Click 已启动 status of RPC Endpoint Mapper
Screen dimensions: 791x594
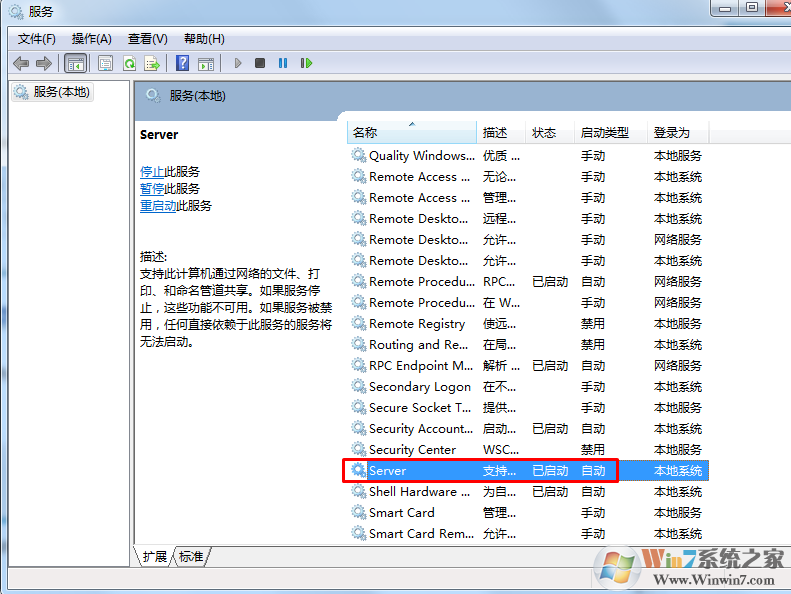point(550,365)
